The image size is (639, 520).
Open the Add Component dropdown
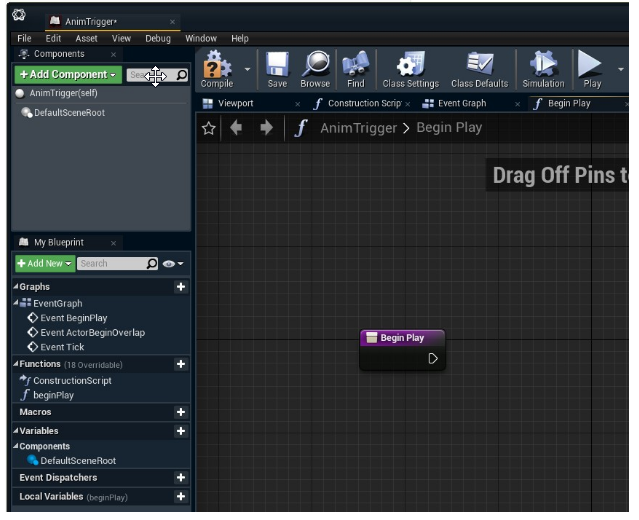pos(67,75)
